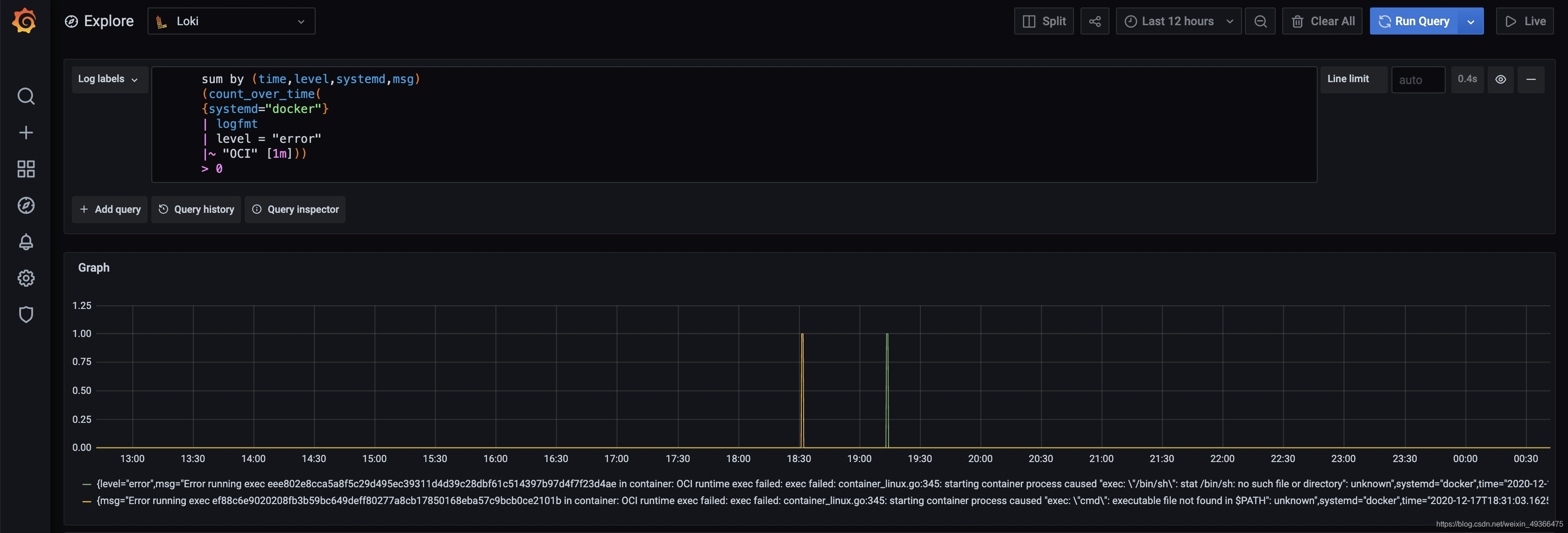Screen dimensions: 1568x533
Task: Open the Explore compass sidebar icon
Action: click(x=26, y=205)
